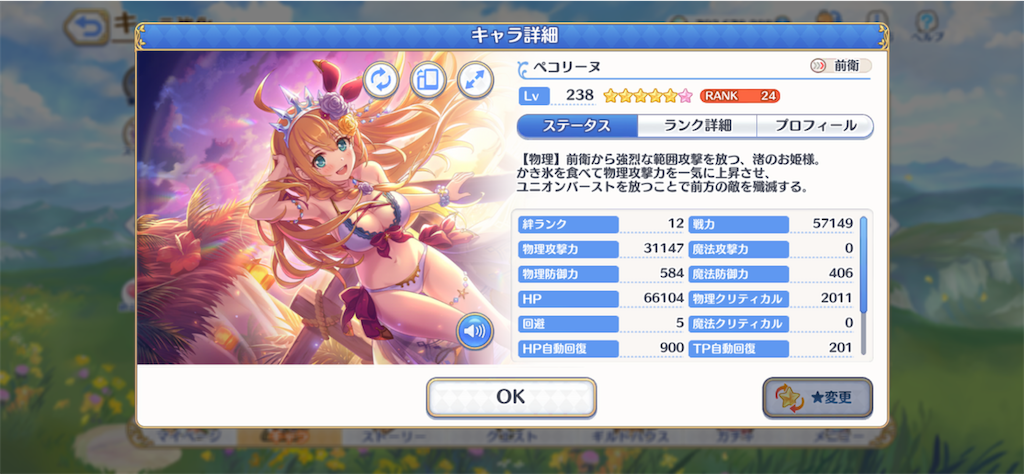This screenshot has height=474, width=1024.
Task: Click the ★変更 star change button
Action: (818, 397)
